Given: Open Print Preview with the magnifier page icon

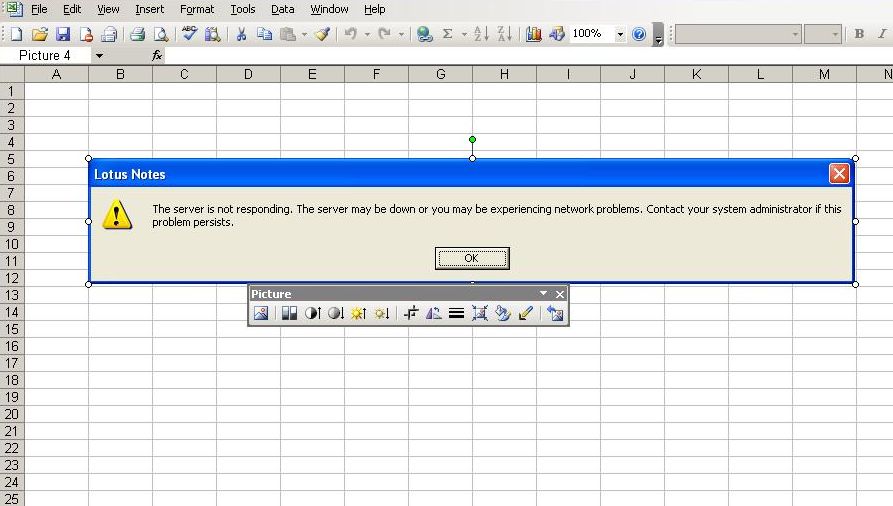Looking at the screenshot, I should 161,34.
